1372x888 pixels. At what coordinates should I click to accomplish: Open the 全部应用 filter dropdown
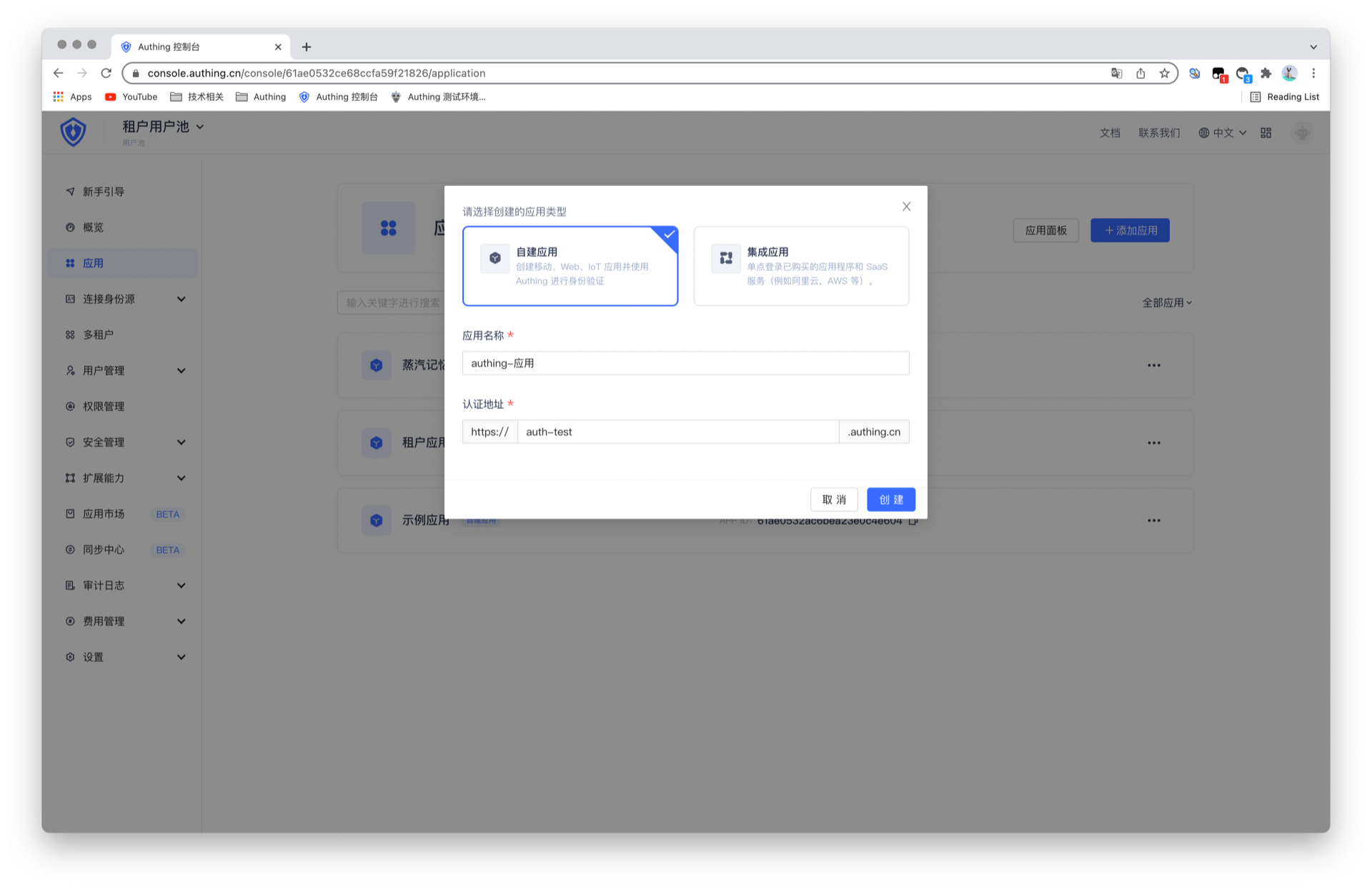click(x=1166, y=302)
